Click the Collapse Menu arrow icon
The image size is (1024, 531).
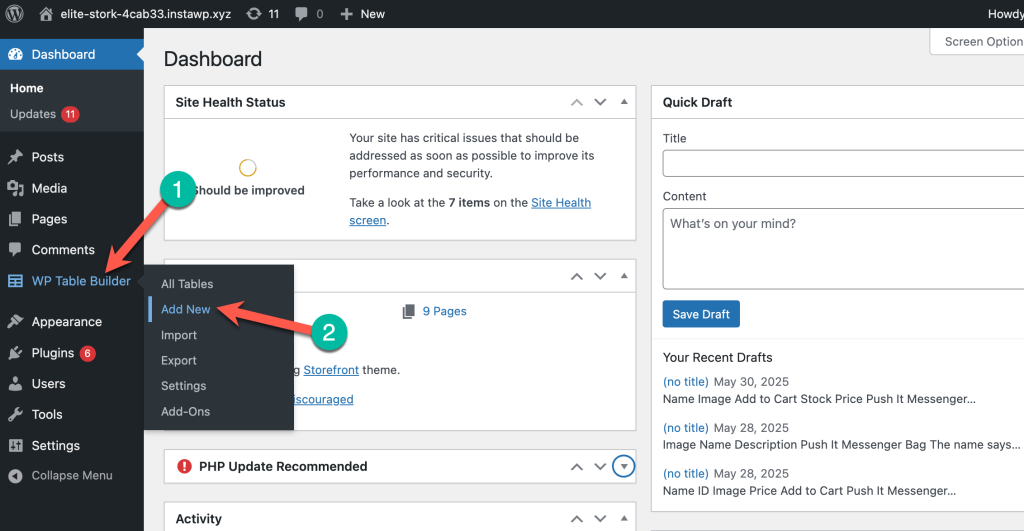pos(15,476)
